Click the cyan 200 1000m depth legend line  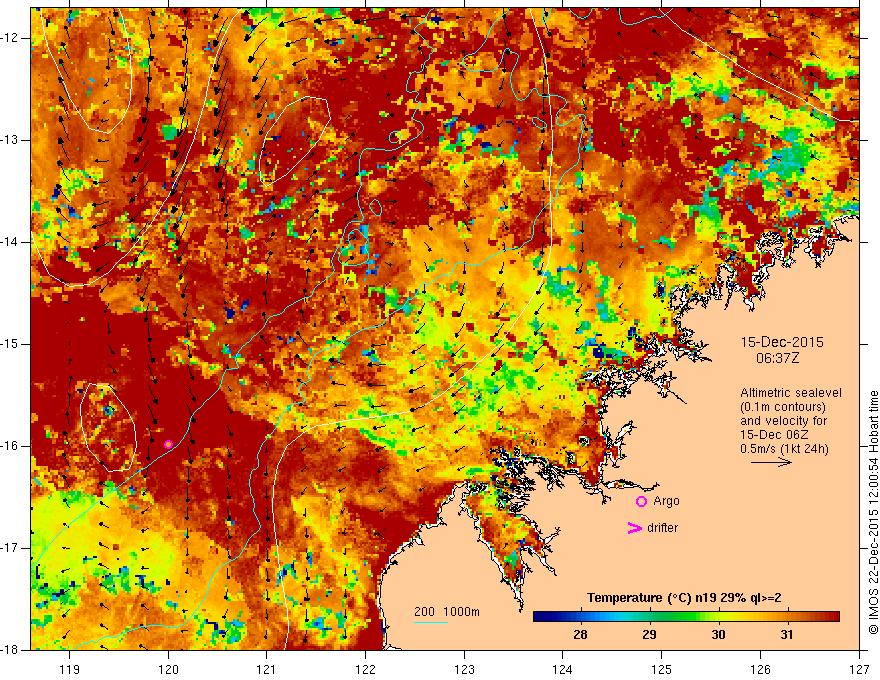click(430, 622)
